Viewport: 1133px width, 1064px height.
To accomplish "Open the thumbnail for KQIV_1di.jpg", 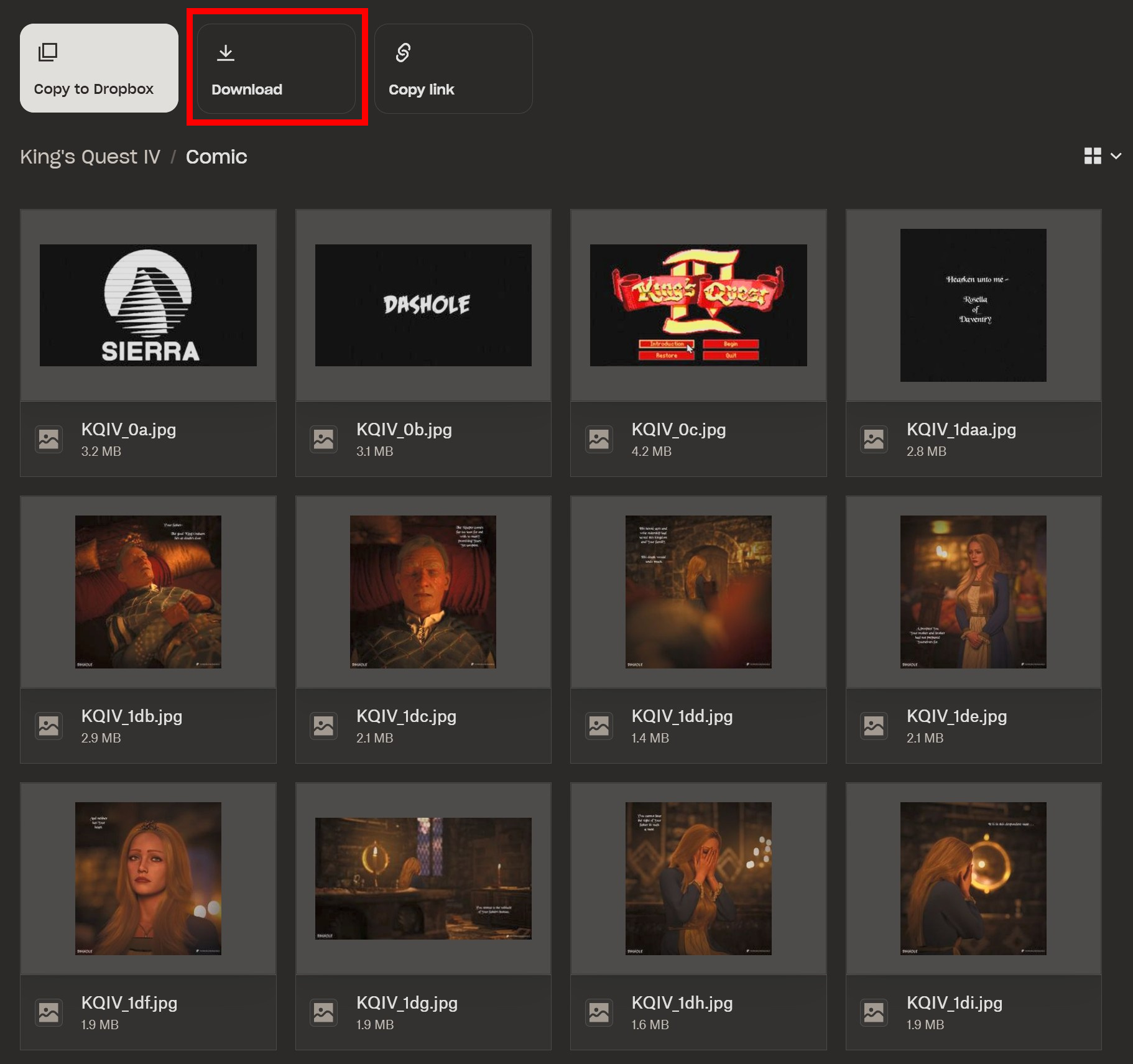I will (974, 879).
